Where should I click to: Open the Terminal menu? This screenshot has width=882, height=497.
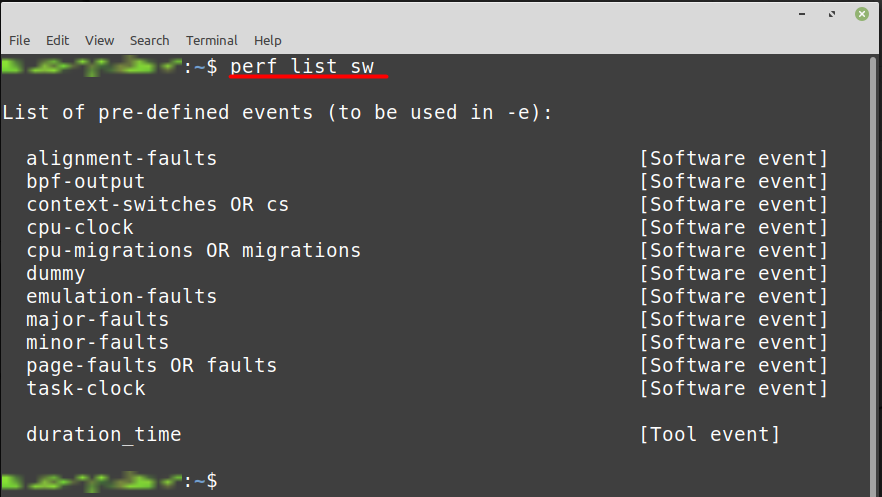[x=212, y=40]
